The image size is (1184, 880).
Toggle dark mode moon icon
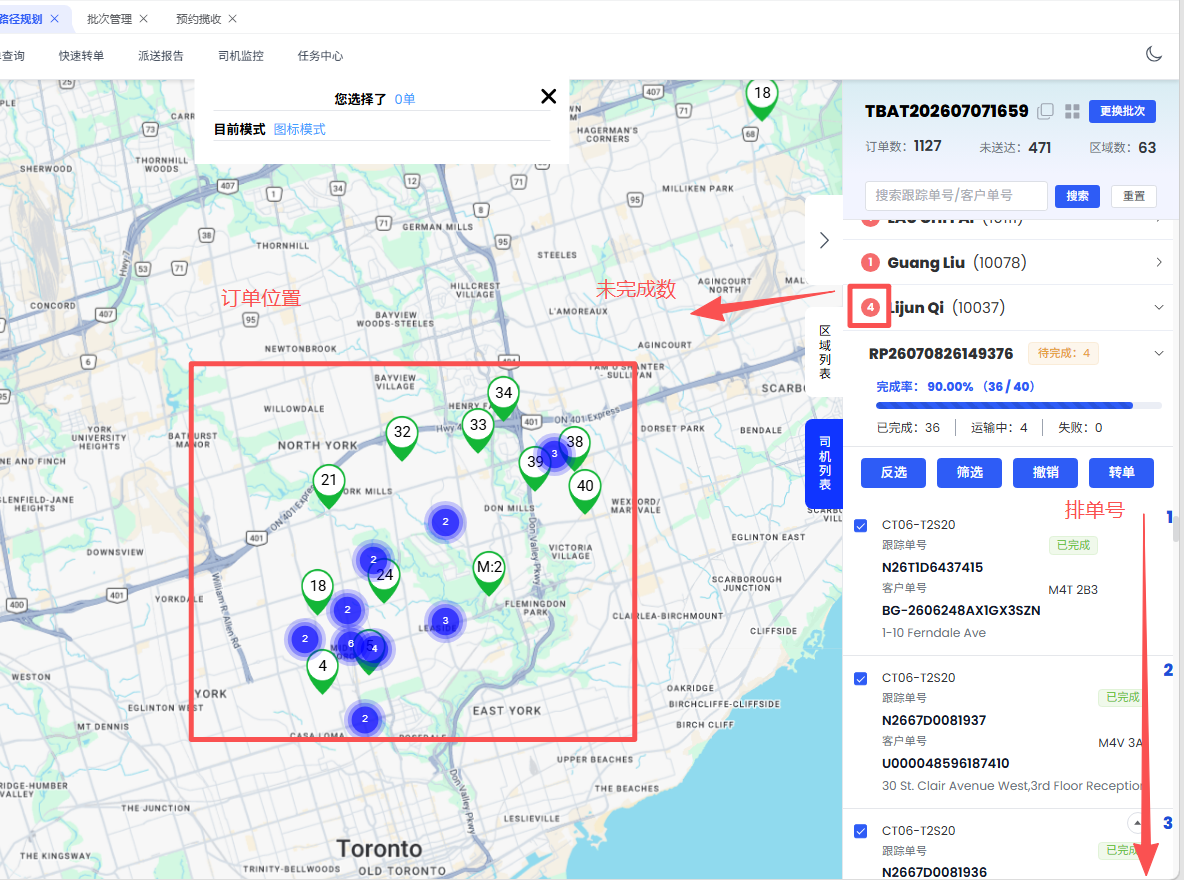coord(1153,54)
